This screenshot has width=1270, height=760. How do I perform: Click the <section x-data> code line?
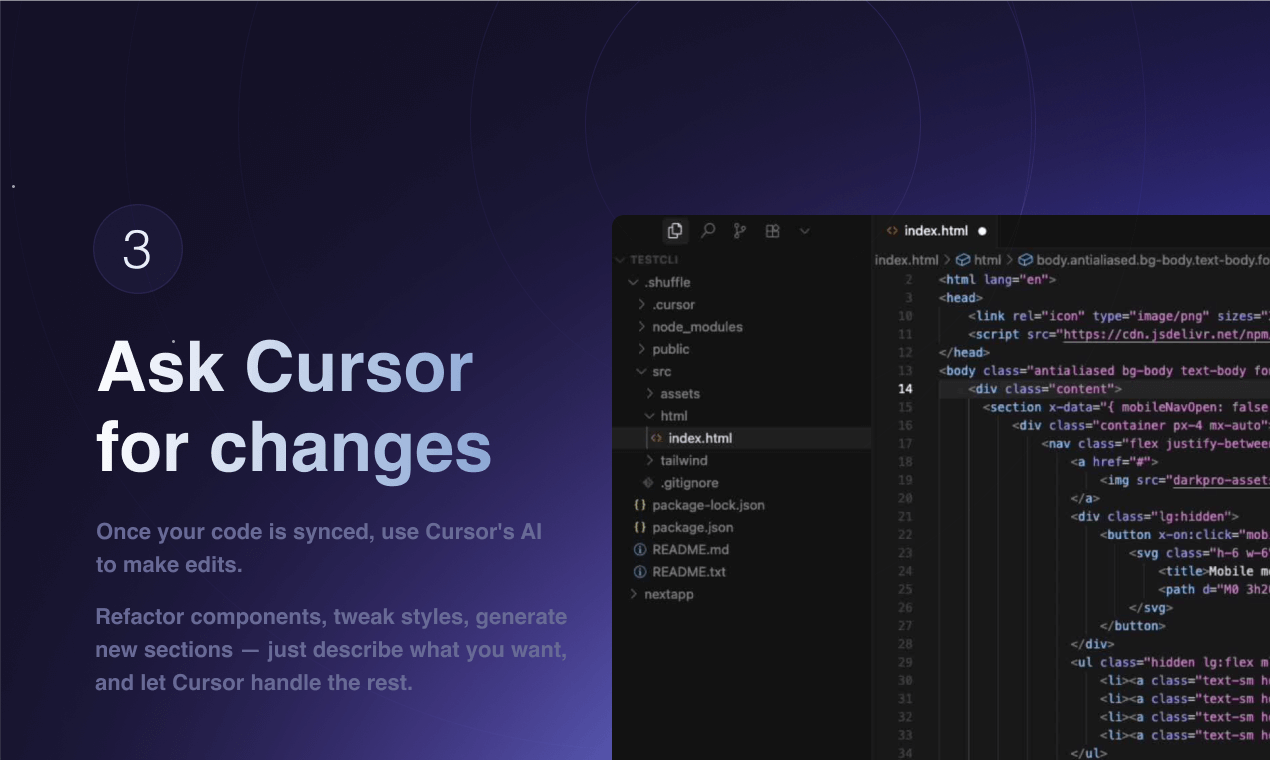[x=1126, y=407]
